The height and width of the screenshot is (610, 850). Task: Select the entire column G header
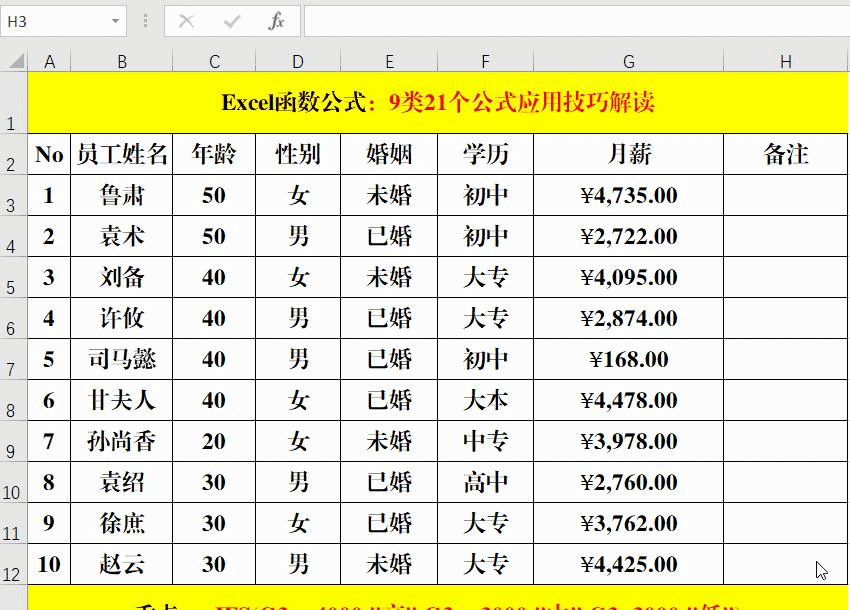point(628,60)
